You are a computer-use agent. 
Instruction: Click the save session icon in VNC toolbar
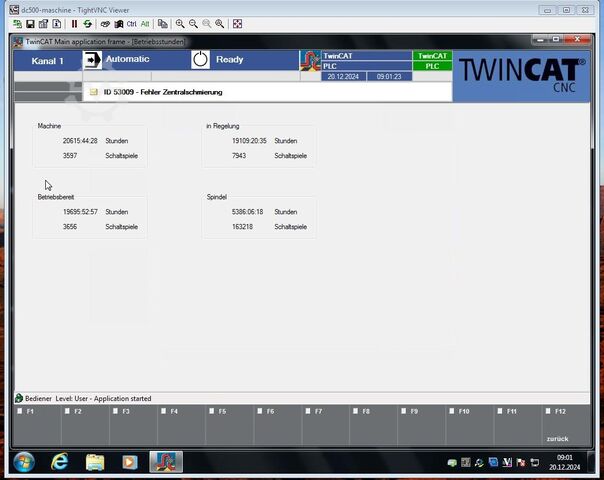[30, 23]
